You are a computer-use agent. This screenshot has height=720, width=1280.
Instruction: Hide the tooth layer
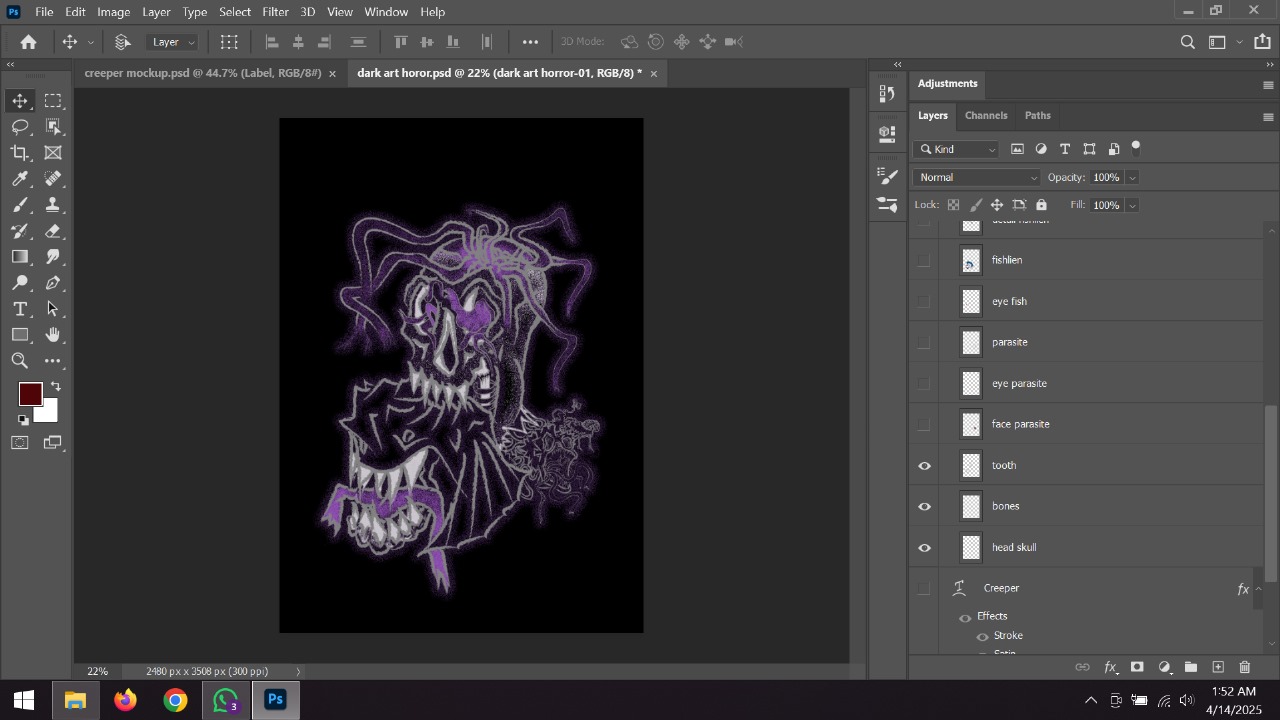(x=924, y=466)
